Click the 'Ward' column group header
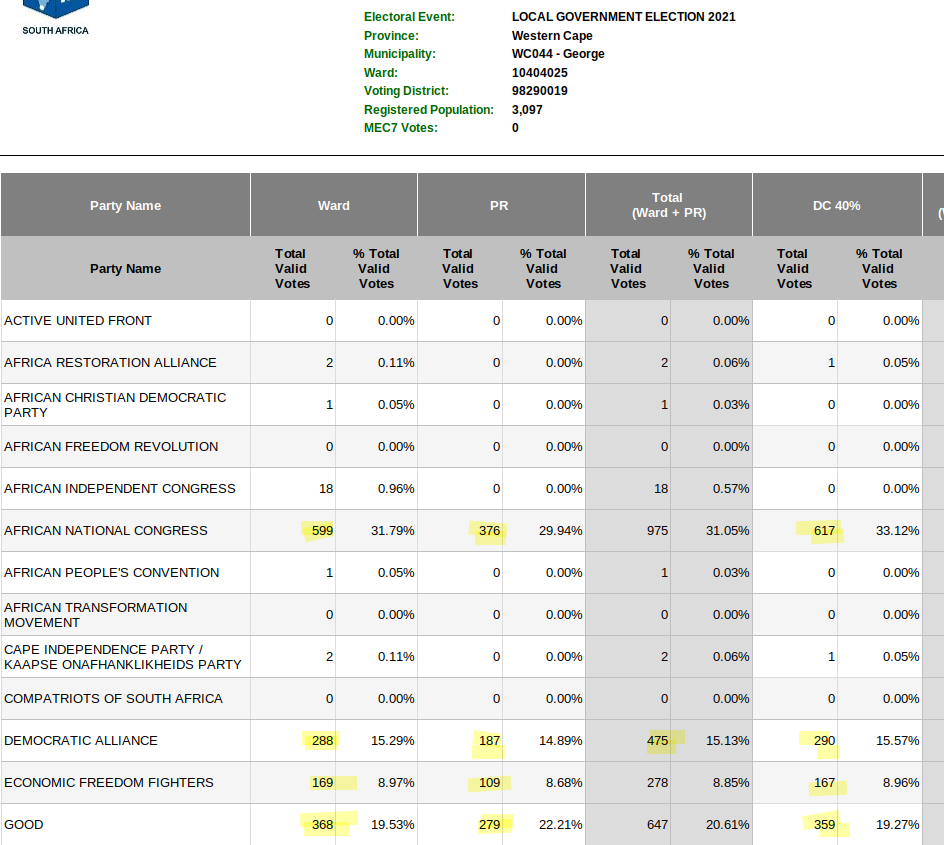This screenshot has width=944, height=845. [x=334, y=205]
